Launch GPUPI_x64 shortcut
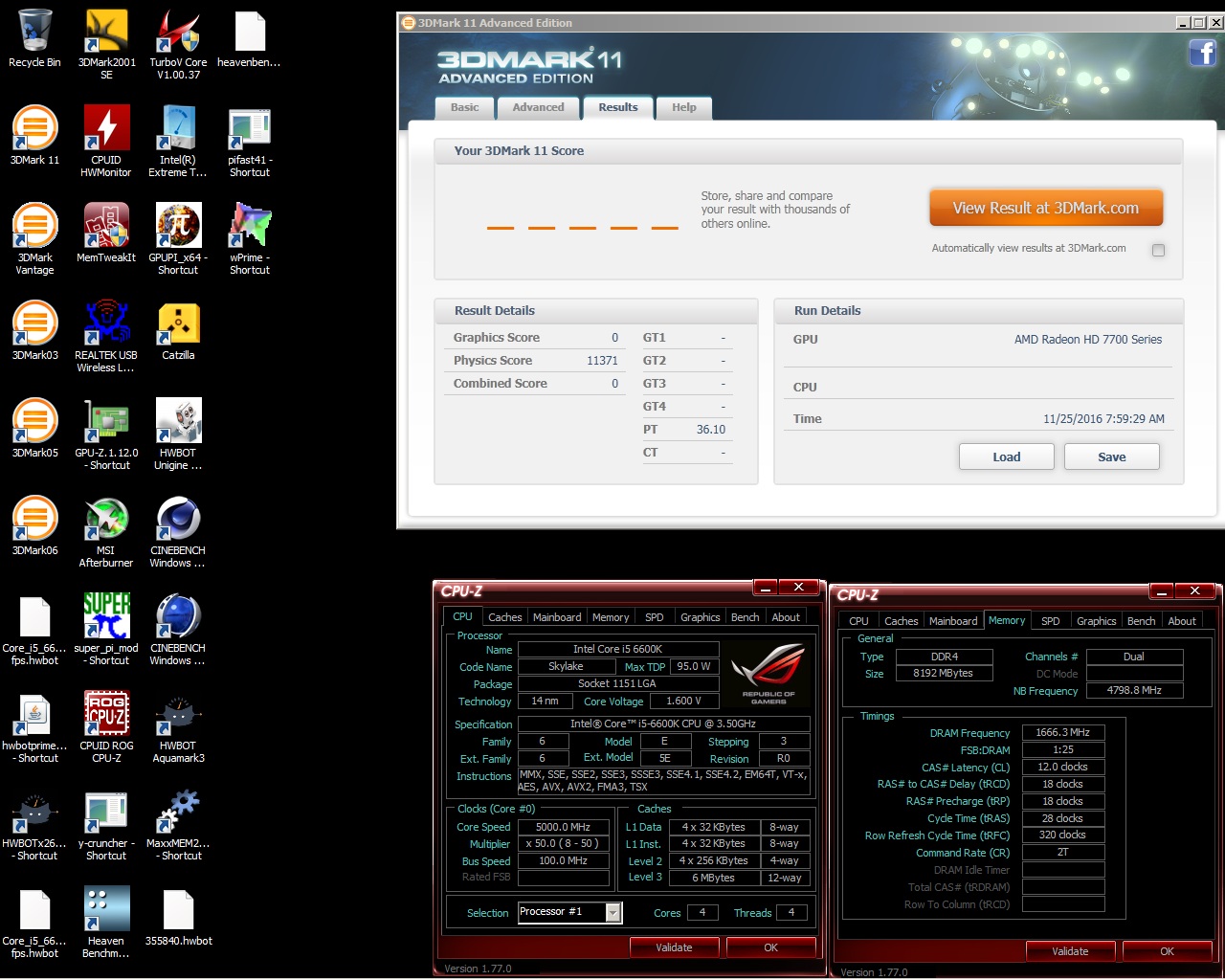The image size is (1225, 980). click(178, 226)
